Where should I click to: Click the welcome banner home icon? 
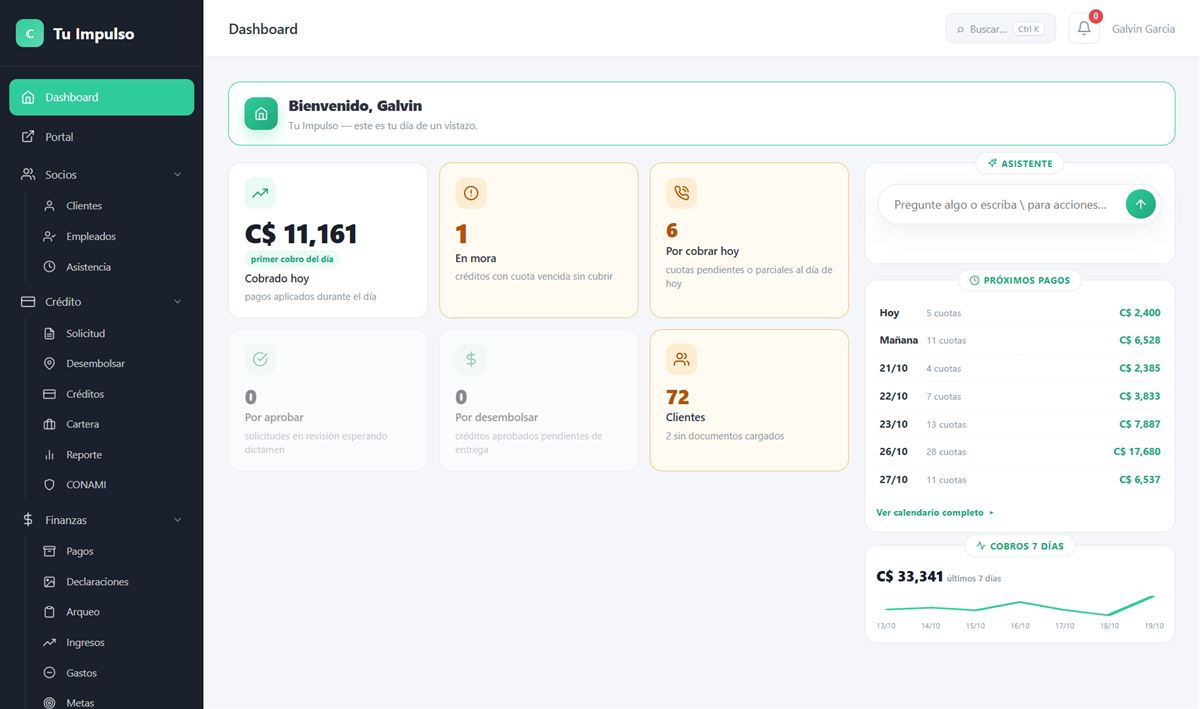click(261, 114)
